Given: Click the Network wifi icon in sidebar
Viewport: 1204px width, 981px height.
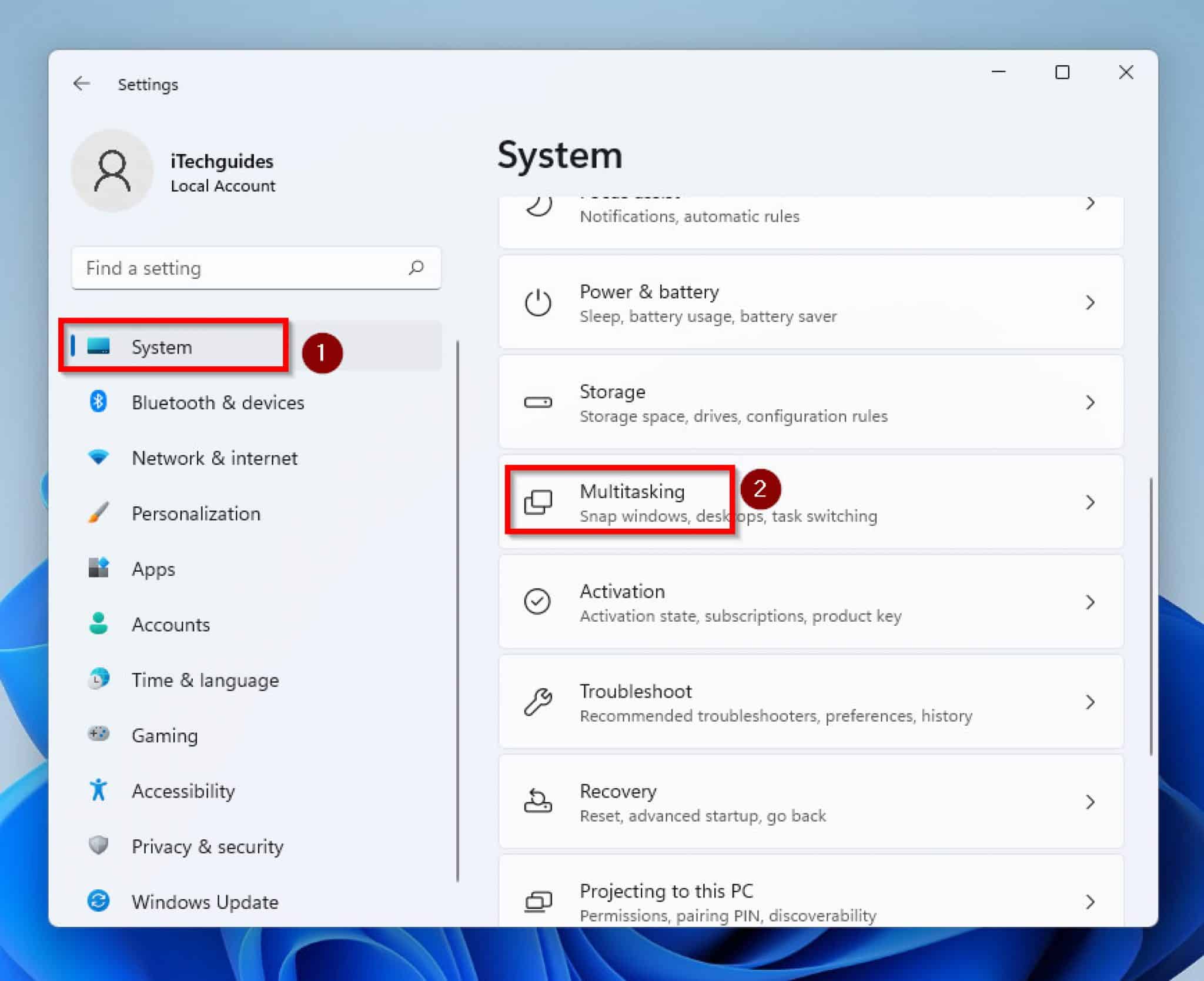Looking at the screenshot, I should click(x=98, y=457).
